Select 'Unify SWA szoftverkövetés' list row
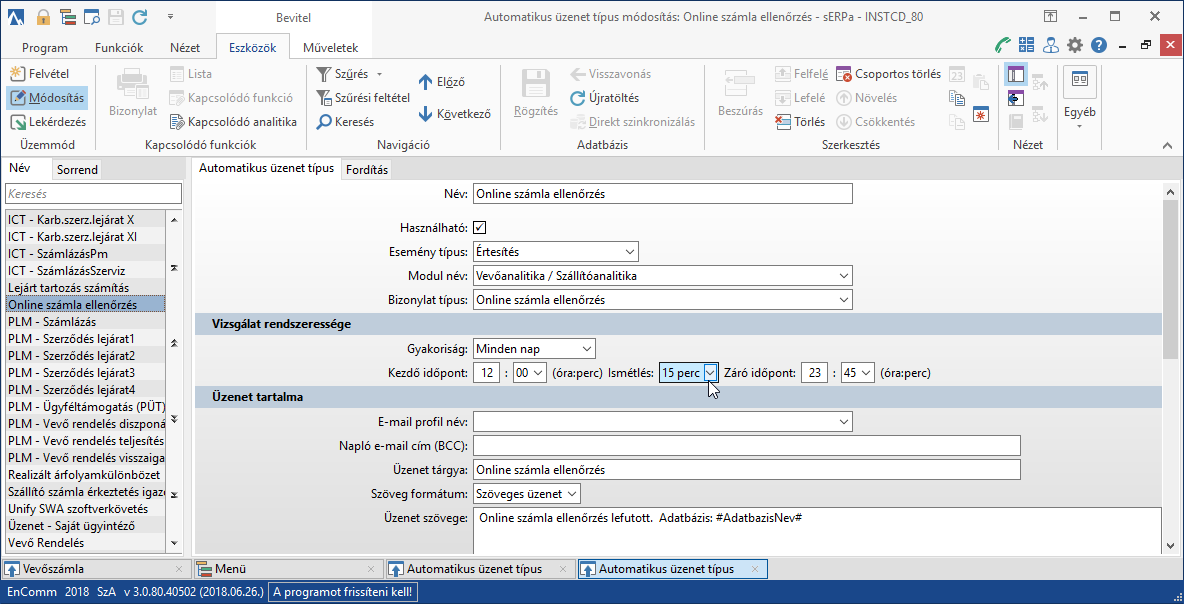The image size is (1184, 604). pyautogui.click(x=86, y=509)
